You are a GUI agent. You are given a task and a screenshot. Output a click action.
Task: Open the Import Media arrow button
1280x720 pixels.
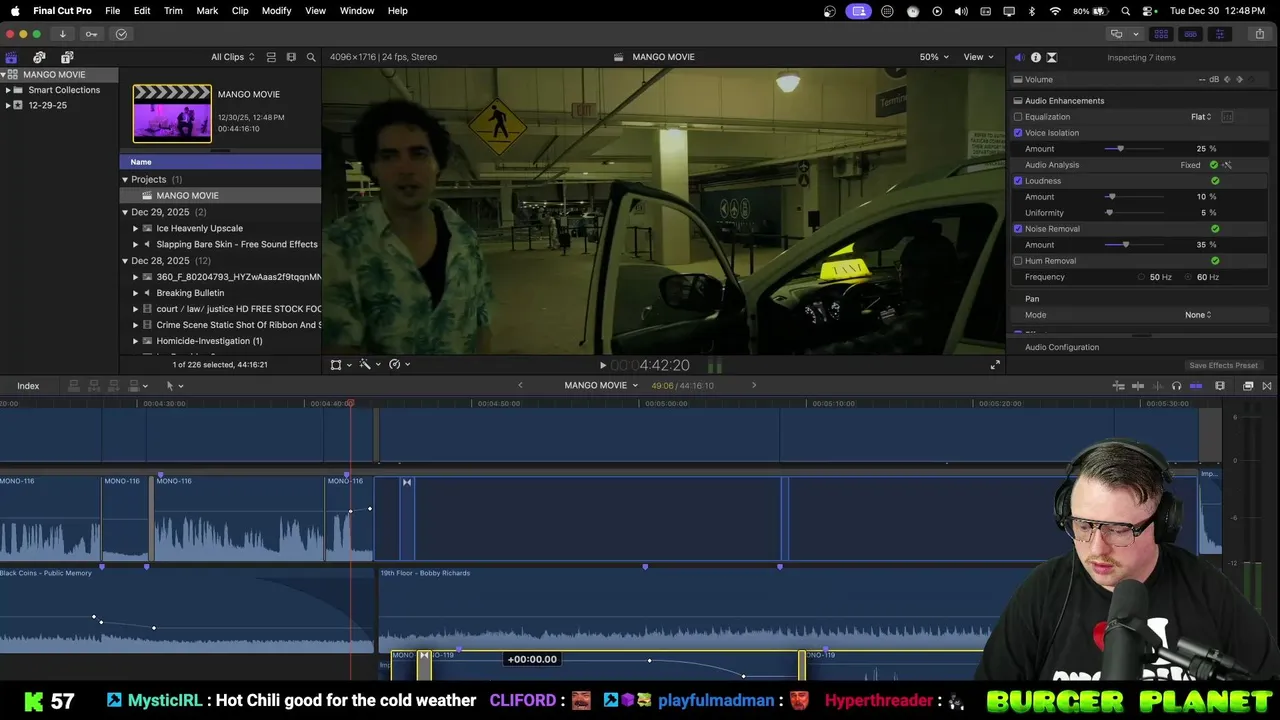pyautogui.click(x=62, y=34)
